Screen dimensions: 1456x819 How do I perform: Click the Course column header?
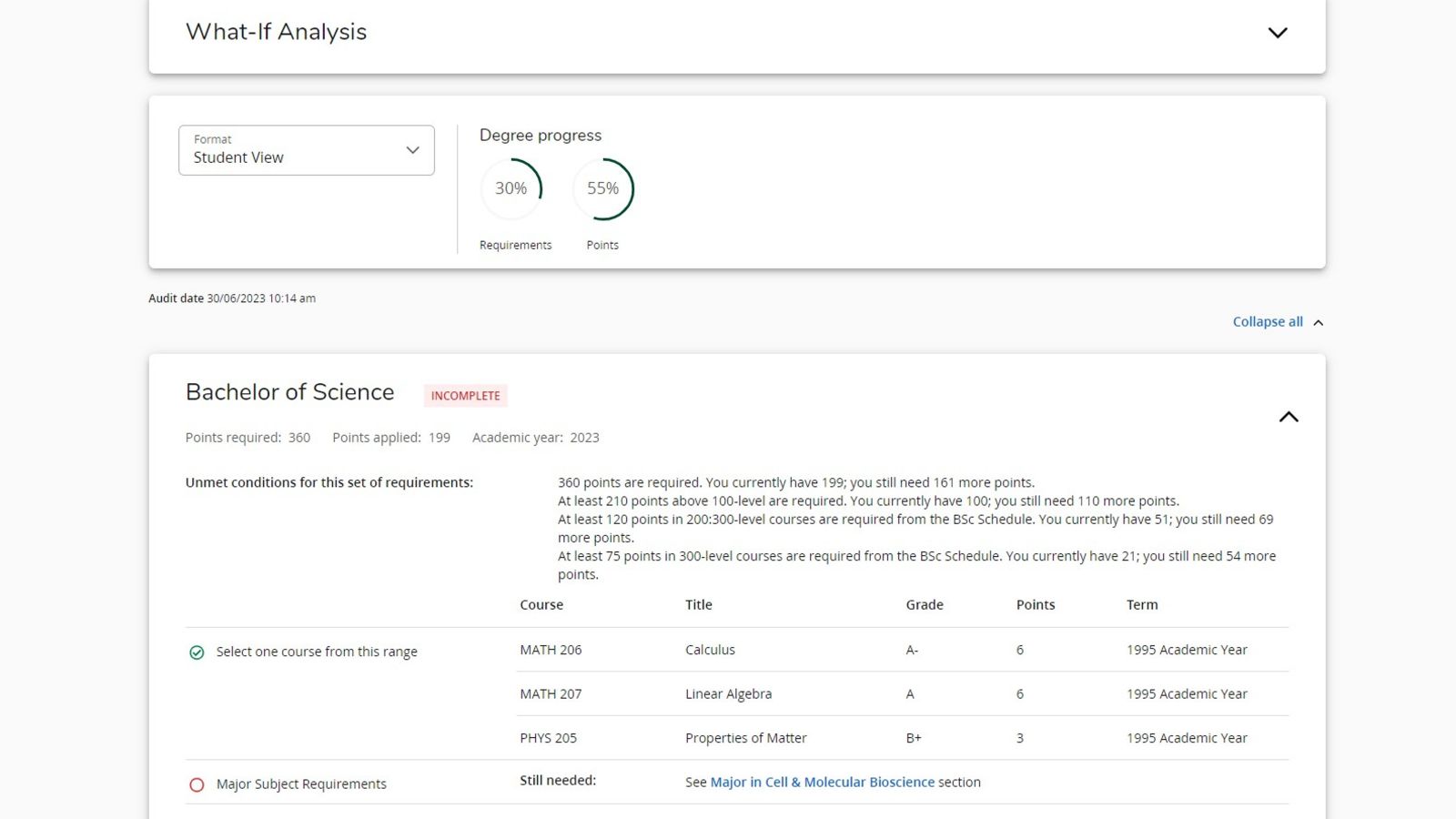tap(541, 605)
